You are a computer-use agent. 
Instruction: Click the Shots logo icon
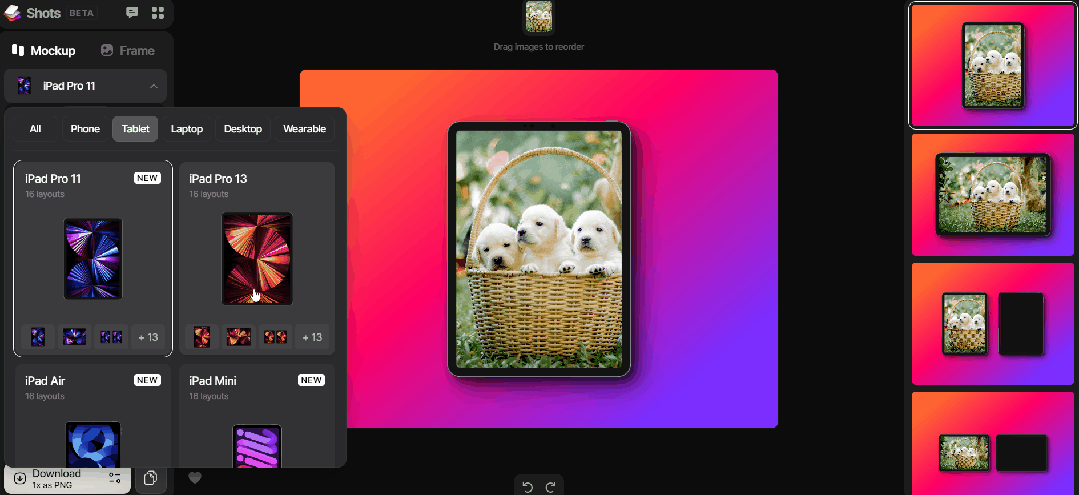pyautogui.click(x=12, y=13)
